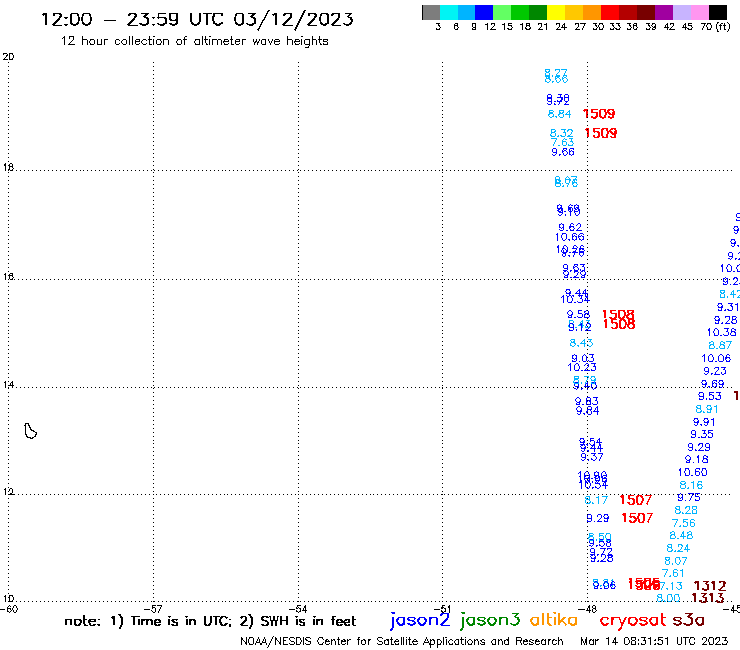Click the red 1507 label beside 8.17
This screenshot has height=650, width=740.
tap(635, 500)
